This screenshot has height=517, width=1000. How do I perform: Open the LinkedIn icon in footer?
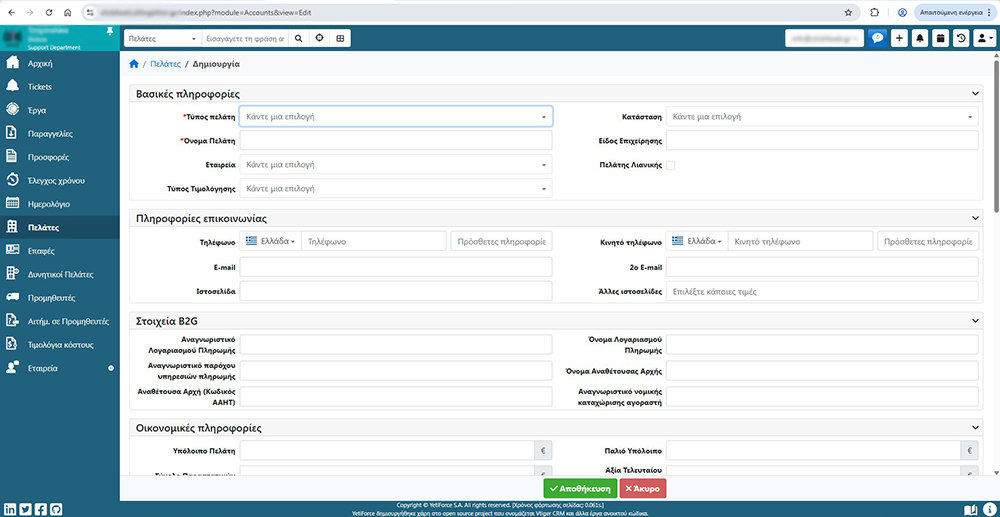(10, 509)
